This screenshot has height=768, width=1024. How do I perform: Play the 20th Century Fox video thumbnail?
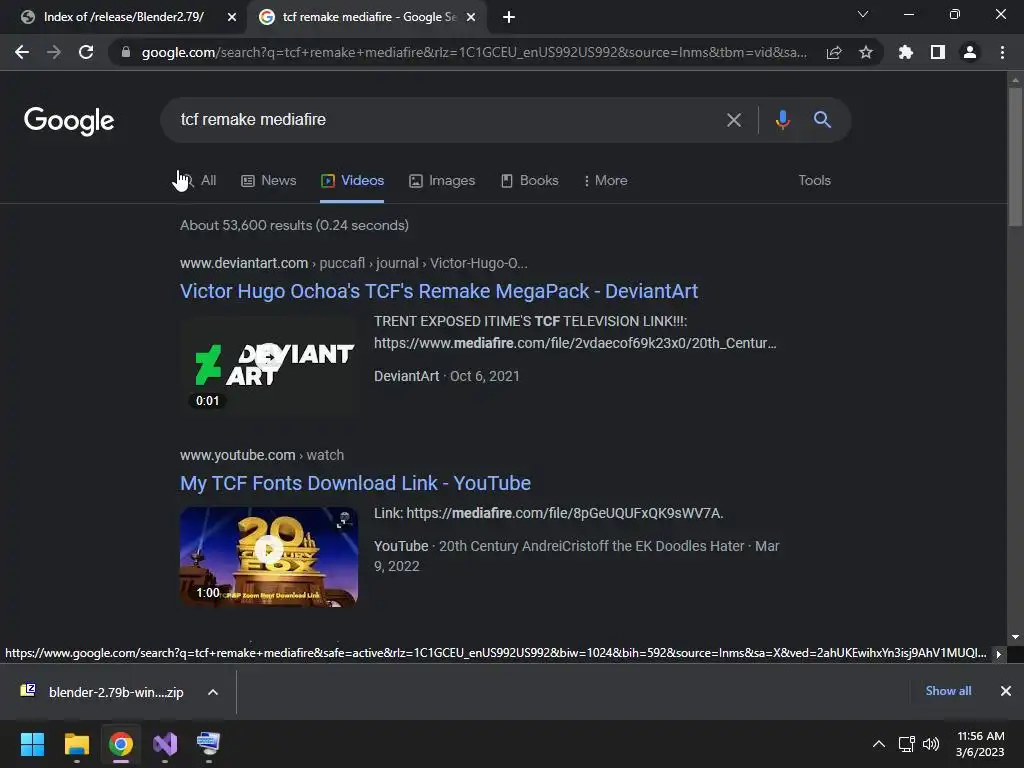[x=269, y=556]
